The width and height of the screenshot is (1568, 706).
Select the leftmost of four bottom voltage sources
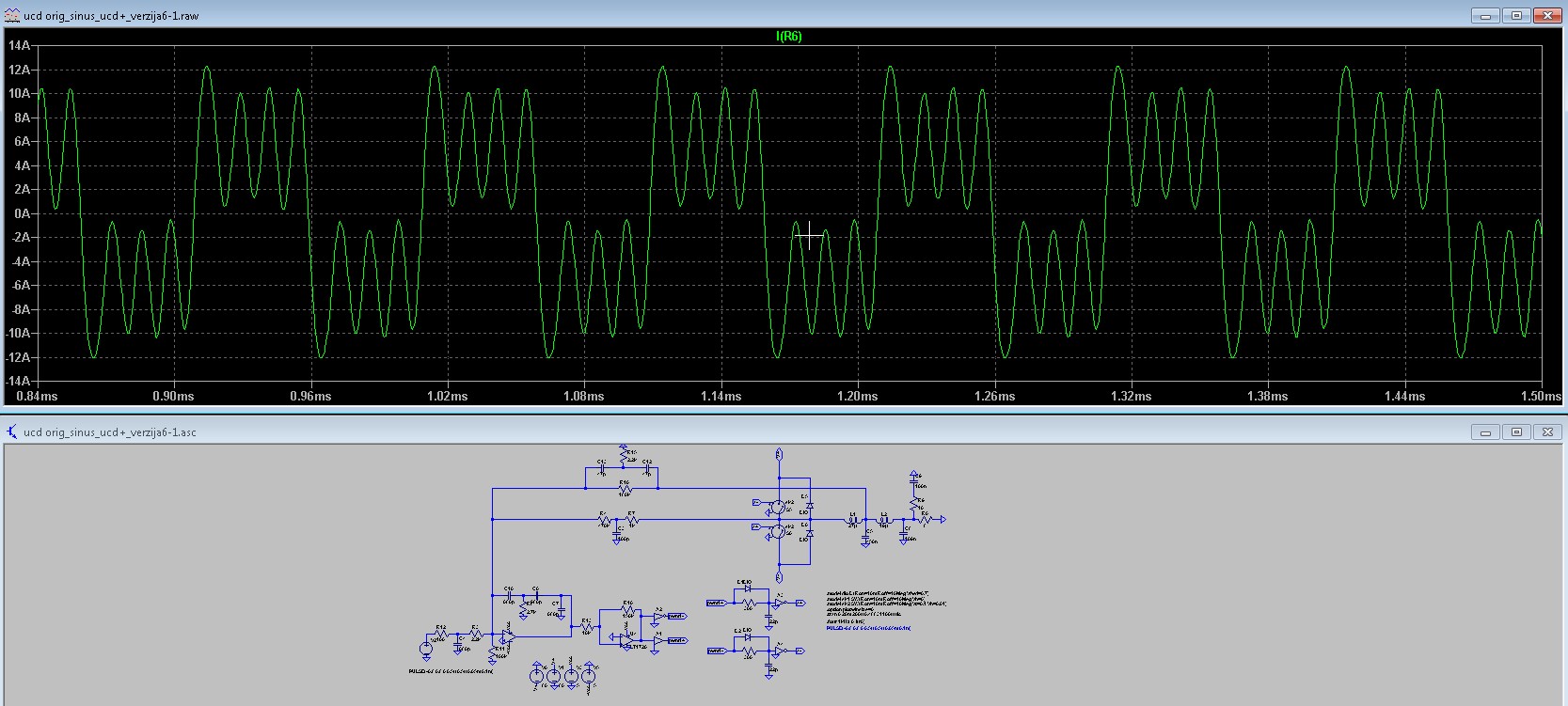click(x=536, y=676)
